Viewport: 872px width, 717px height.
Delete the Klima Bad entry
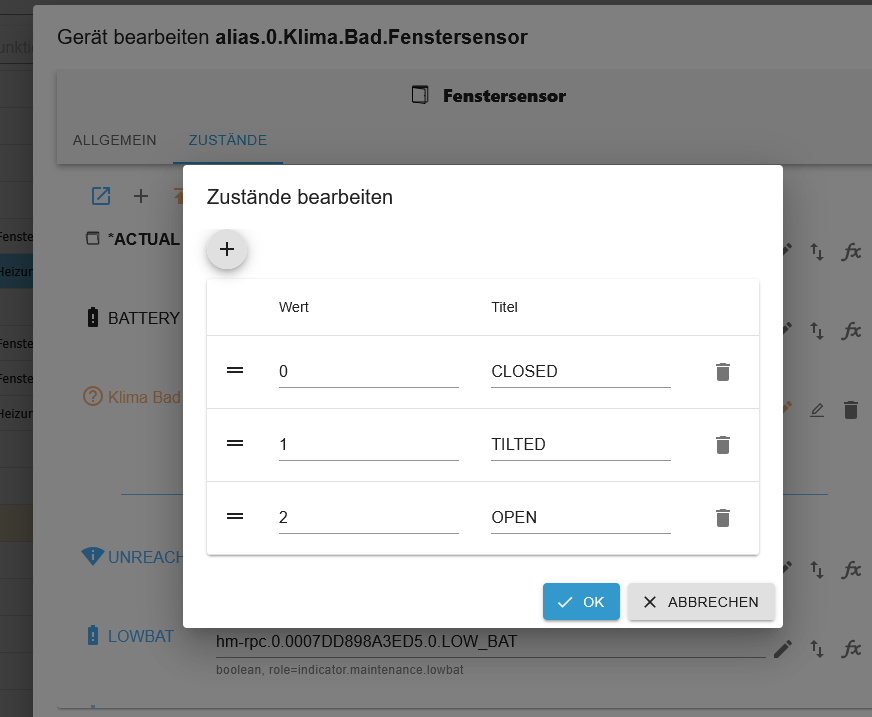click(851, 410)
